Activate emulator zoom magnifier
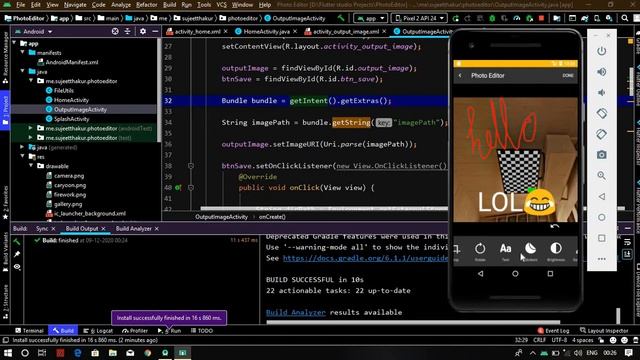The width and height of the screenshot is (640, 360). tap(602, 176)
